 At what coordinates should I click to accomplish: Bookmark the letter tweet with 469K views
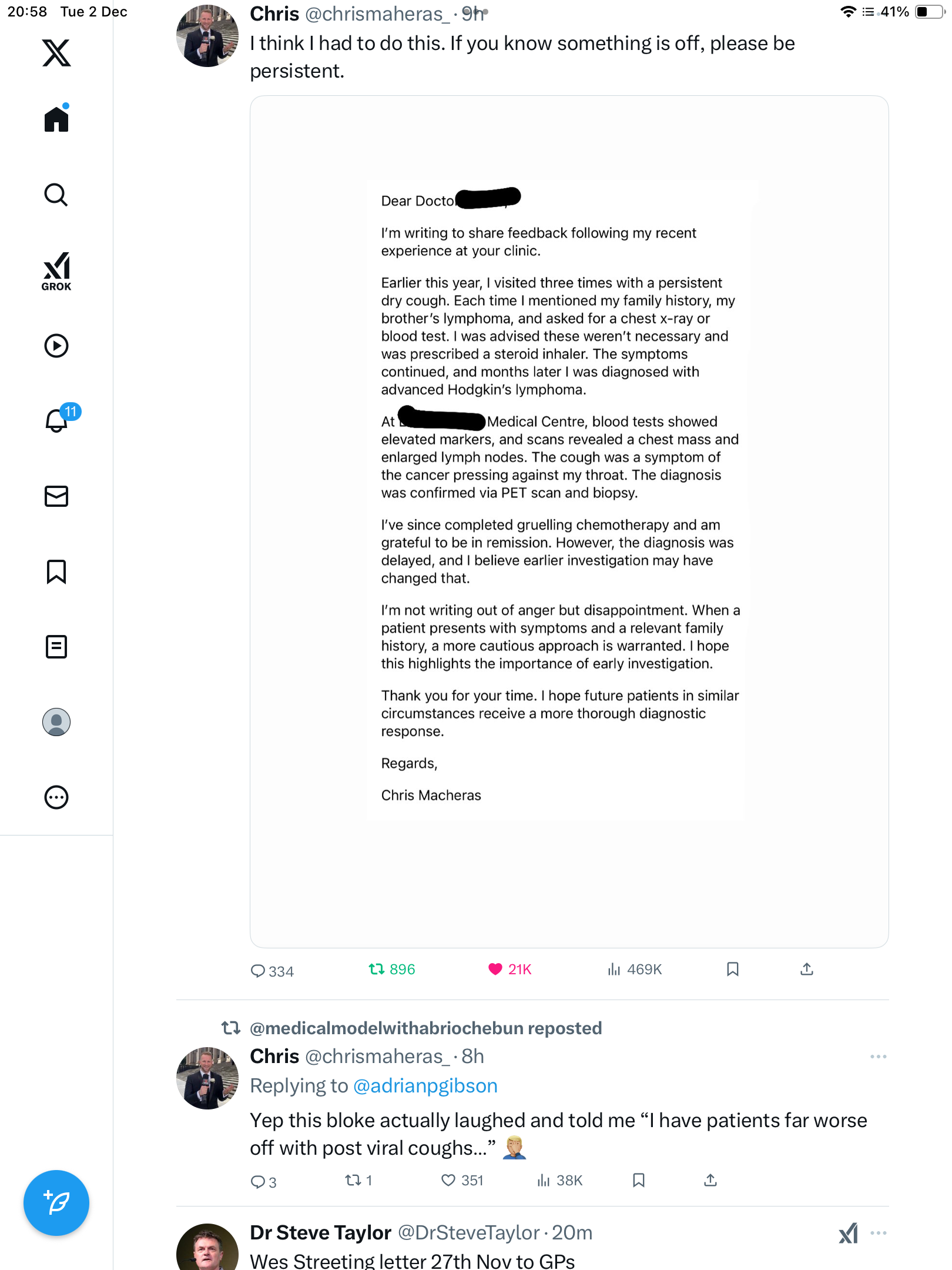point(732,969)
